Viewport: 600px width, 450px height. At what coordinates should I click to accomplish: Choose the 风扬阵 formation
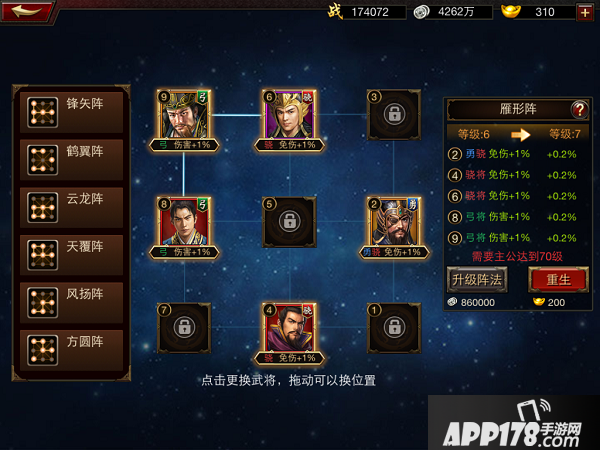click(x=71, y=303)
